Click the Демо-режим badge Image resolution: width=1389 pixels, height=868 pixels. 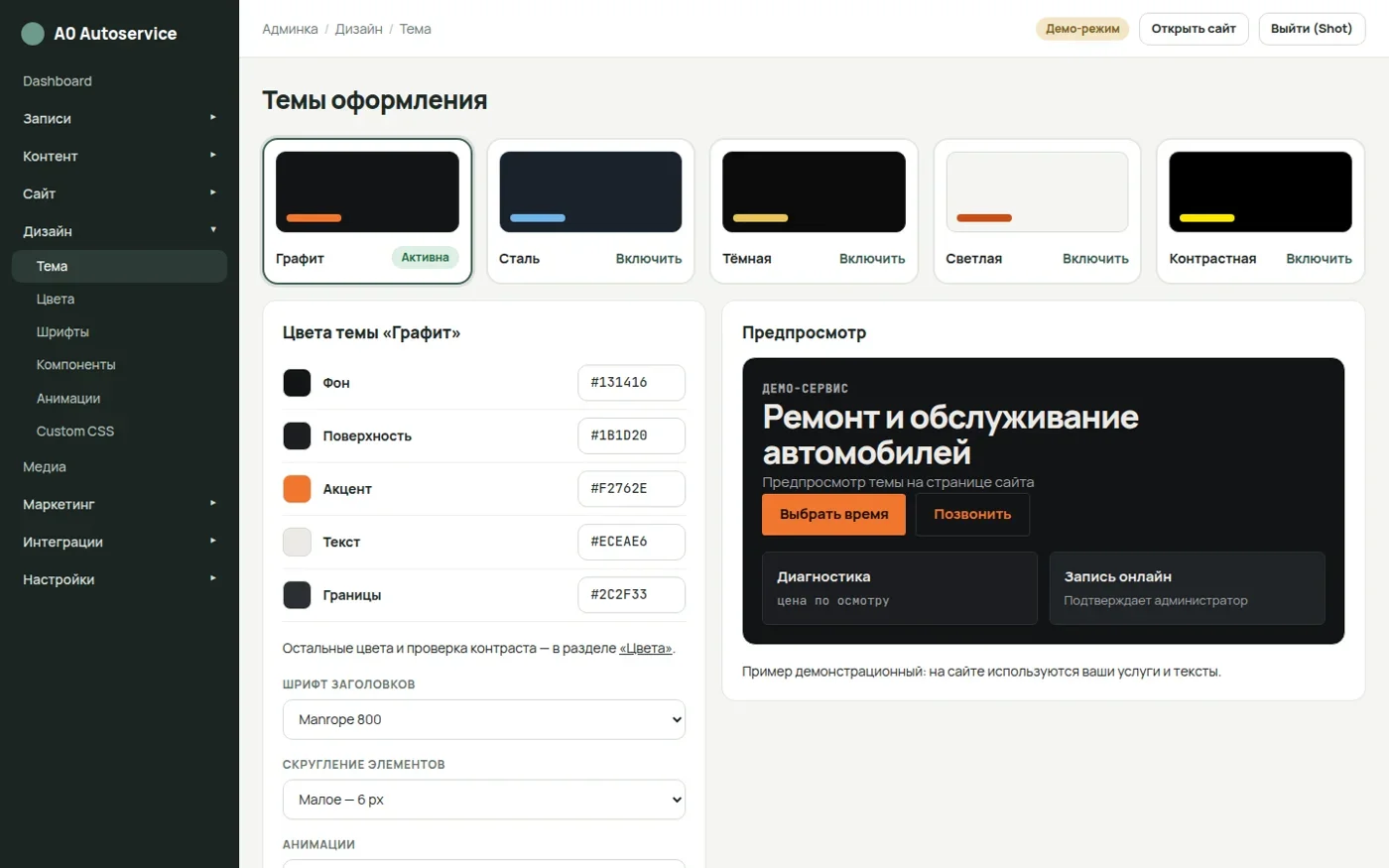pyautogui.click(x=1082, y=29)
